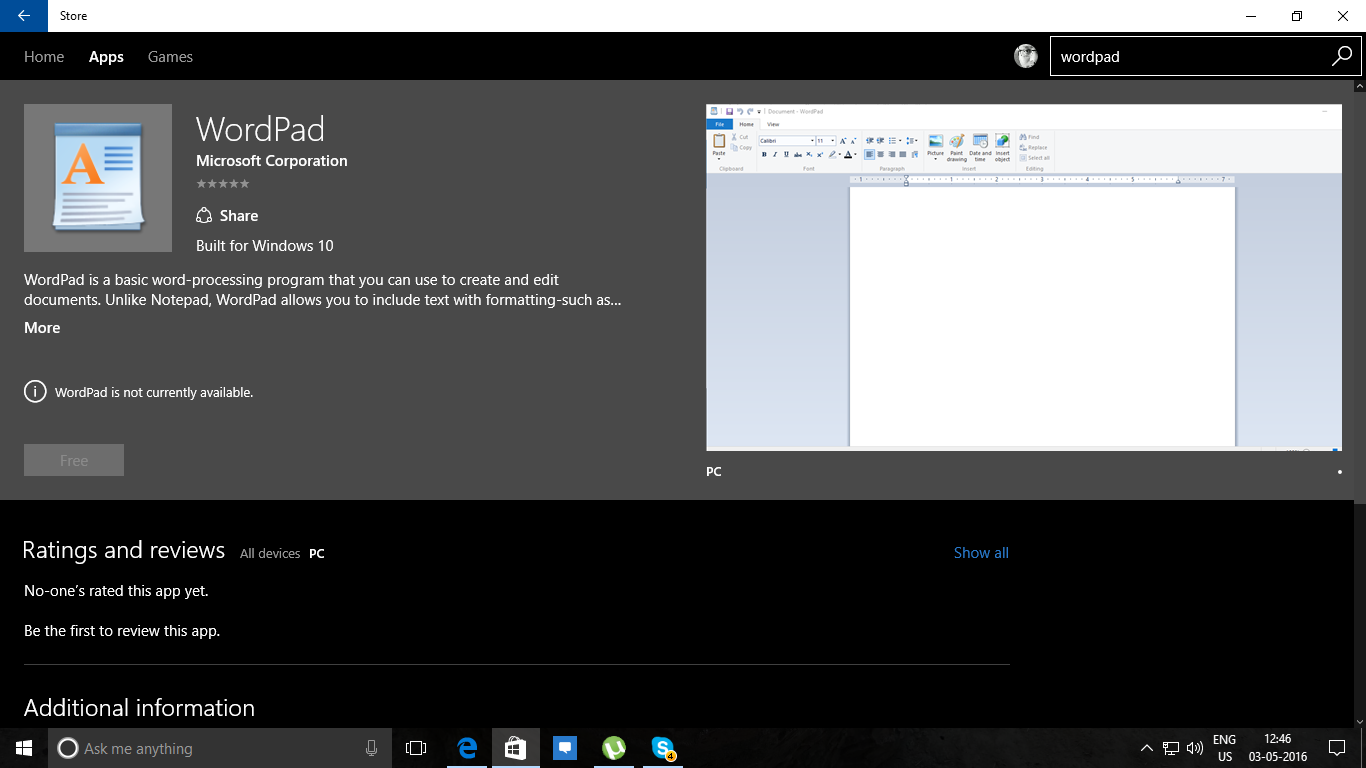Viewport: 1366px width, 768px height.
Task: Open the Microsoft Corporation publisher link
Action: 272,161
